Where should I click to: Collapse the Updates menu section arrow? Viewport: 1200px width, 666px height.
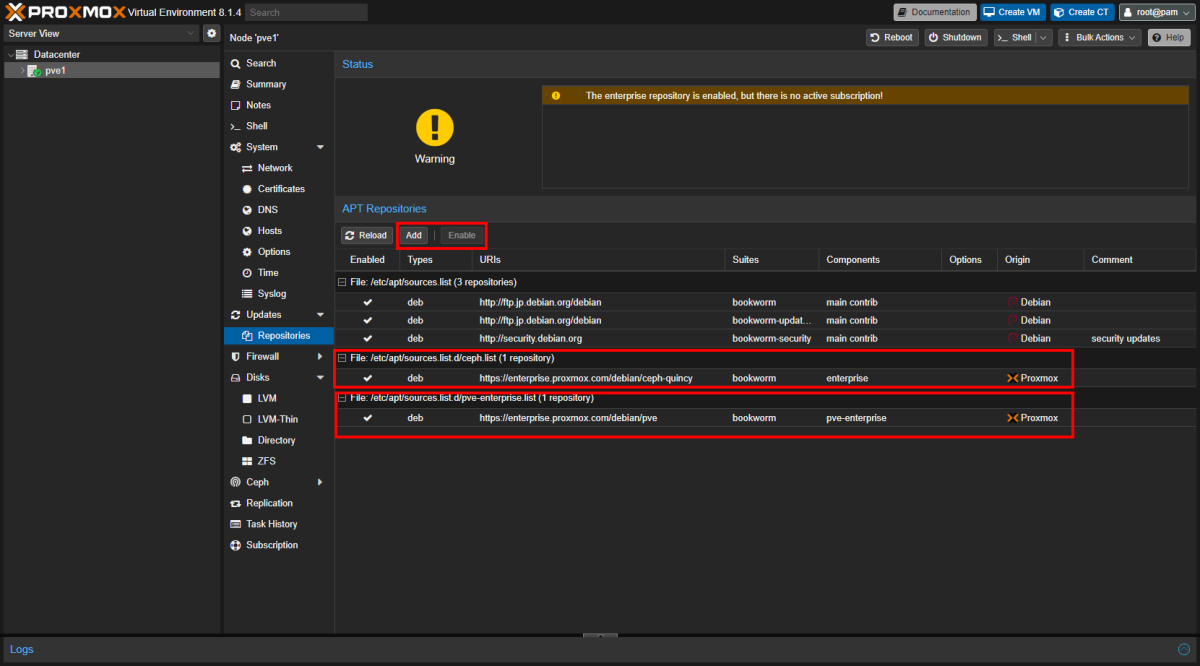320,315
